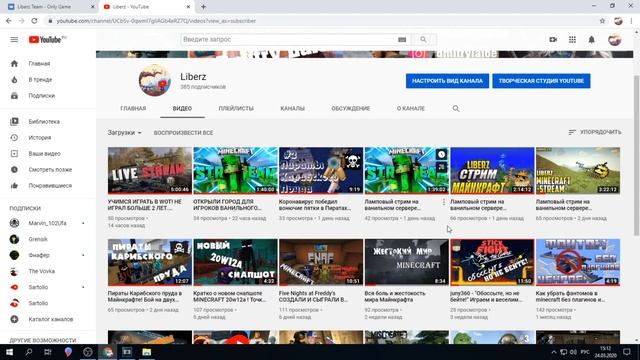Switch to Liberz Team browser tab
Viewport: 640px width, 360px height.
pyautogui.click(x=49, y=7)
